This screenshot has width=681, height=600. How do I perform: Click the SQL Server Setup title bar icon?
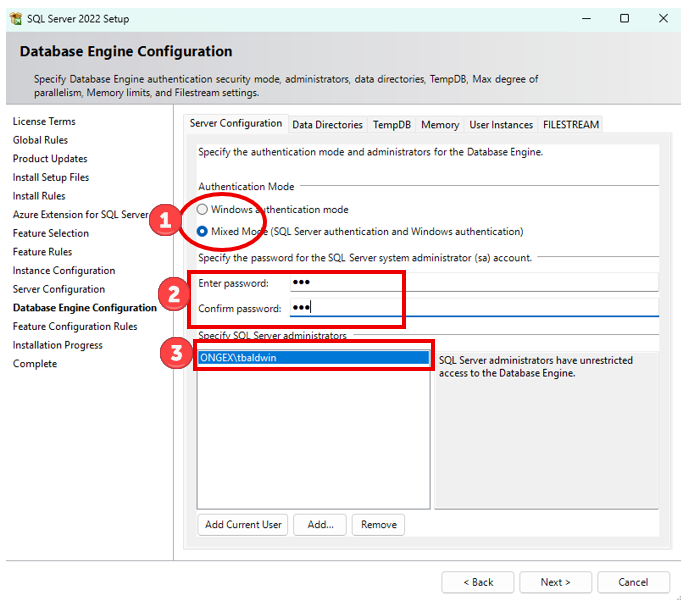(x=16, y=19)
